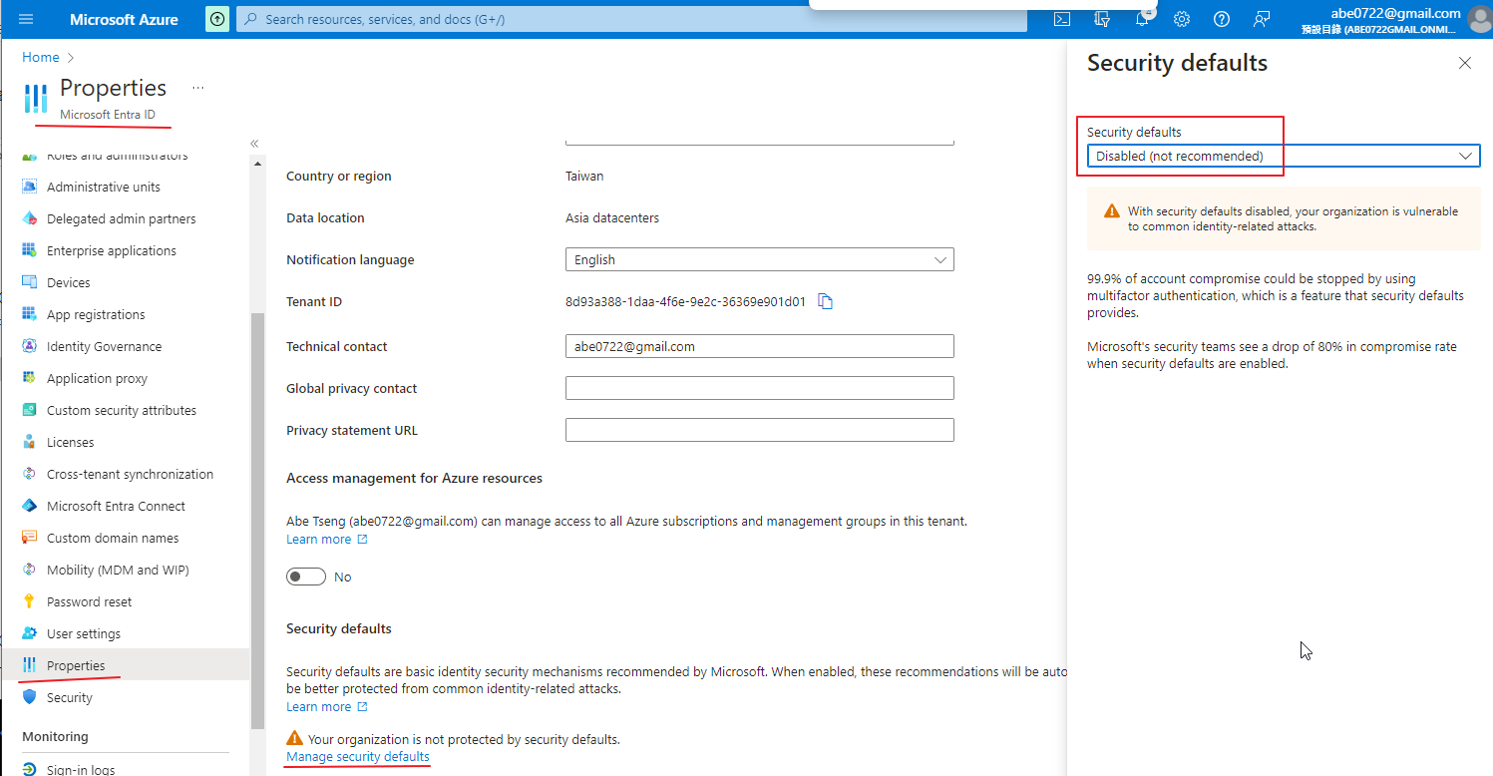Open the Security defaults dropdown
1493x776 pixels.
(1283, 156)
